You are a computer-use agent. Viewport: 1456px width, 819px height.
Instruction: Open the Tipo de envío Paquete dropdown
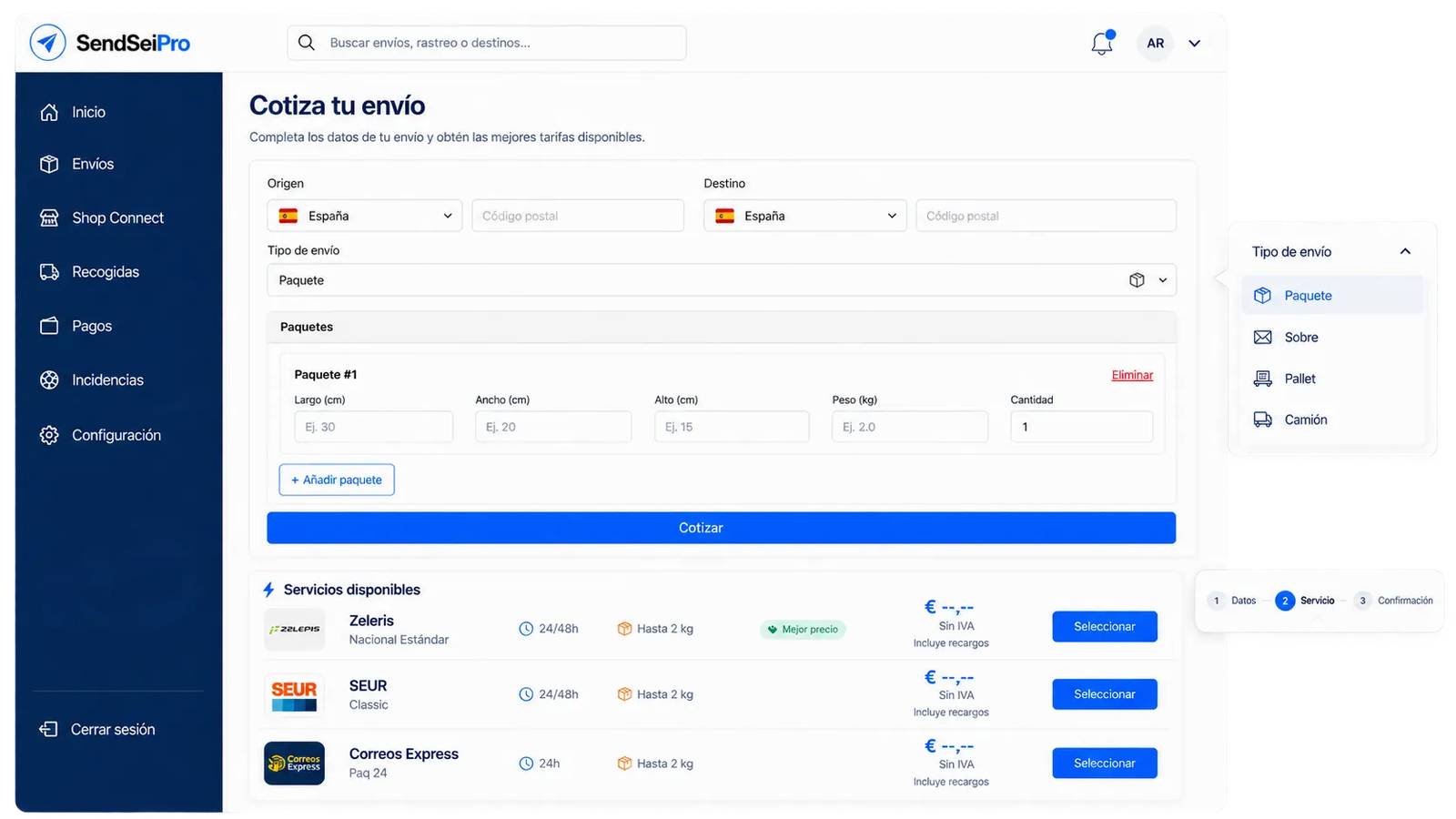point(722,280)
